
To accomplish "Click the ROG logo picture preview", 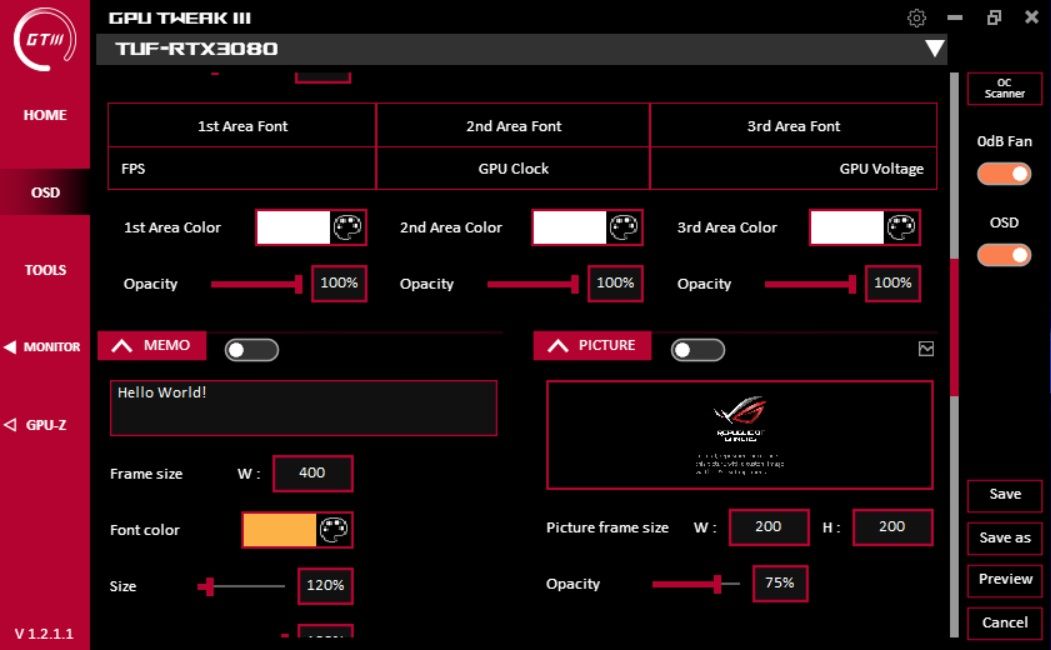I will 740,435.
